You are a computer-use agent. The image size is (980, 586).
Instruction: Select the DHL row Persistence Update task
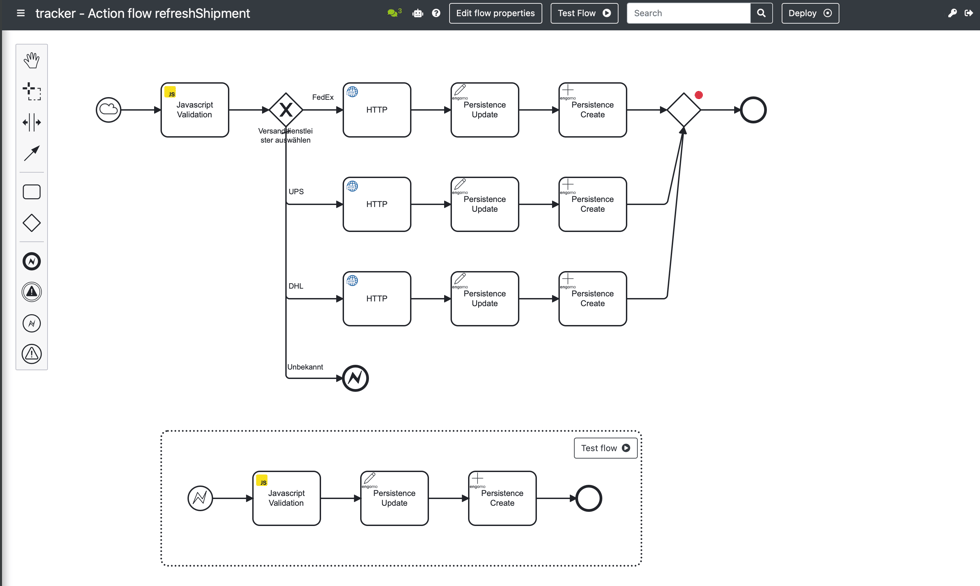[485, 299]
